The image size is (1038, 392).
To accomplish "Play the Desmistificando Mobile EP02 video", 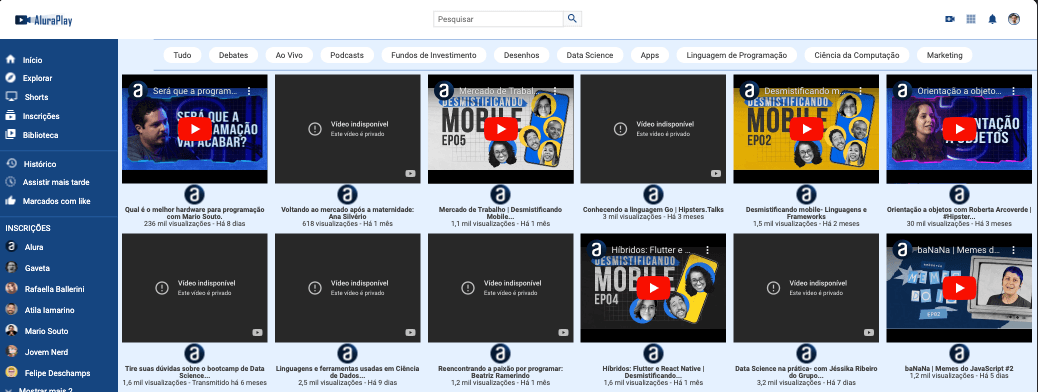I will click(806, 128).
